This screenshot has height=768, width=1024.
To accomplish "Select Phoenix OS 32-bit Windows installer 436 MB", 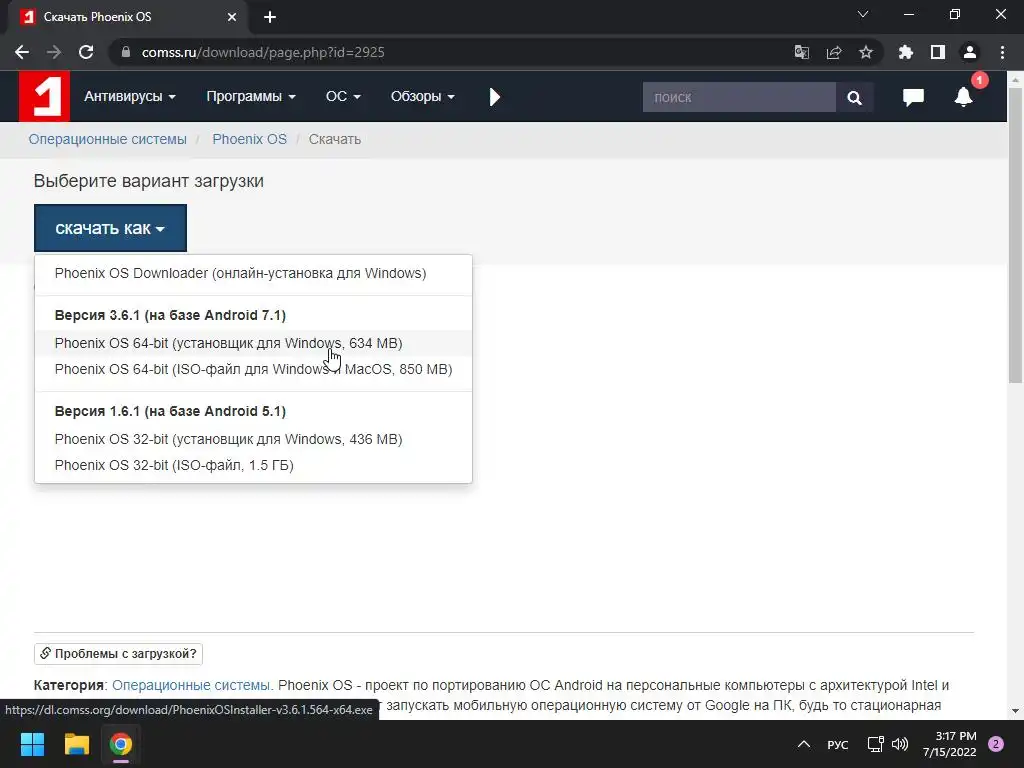I will tap(253, 439).
